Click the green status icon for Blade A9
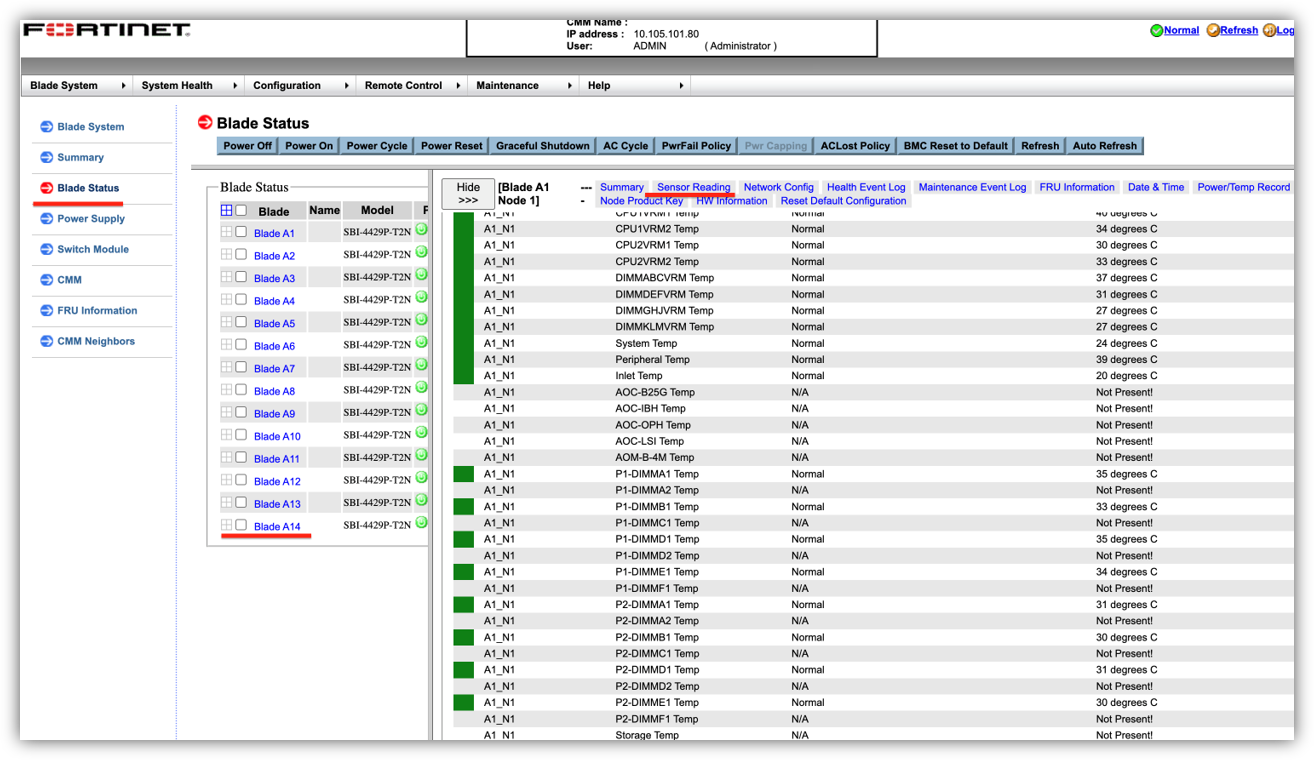The width and height of the screenshot is (1314, 760). coord(422,409)
